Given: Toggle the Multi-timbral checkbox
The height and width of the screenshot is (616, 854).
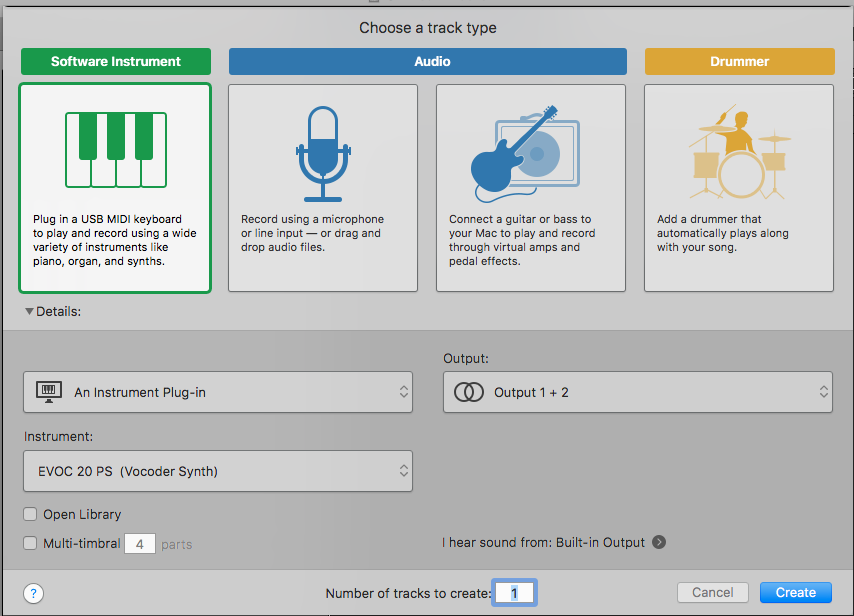Looking at the screenshot, I should 30,543.
